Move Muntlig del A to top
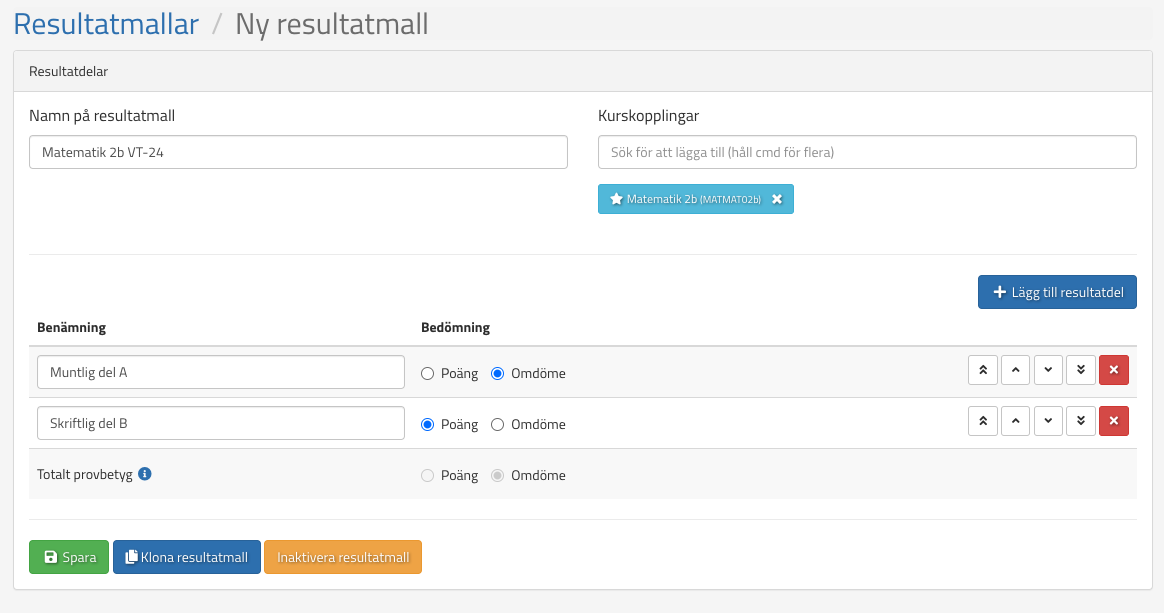 [983, 370]
